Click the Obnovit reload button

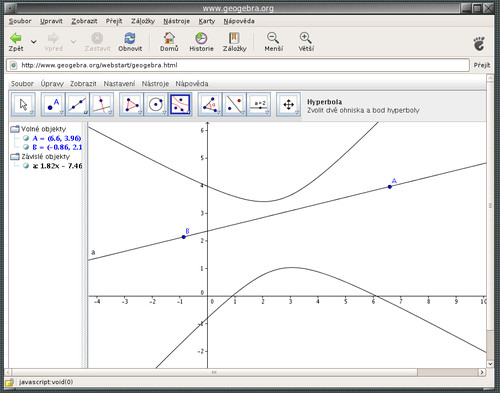coord(130,42)
